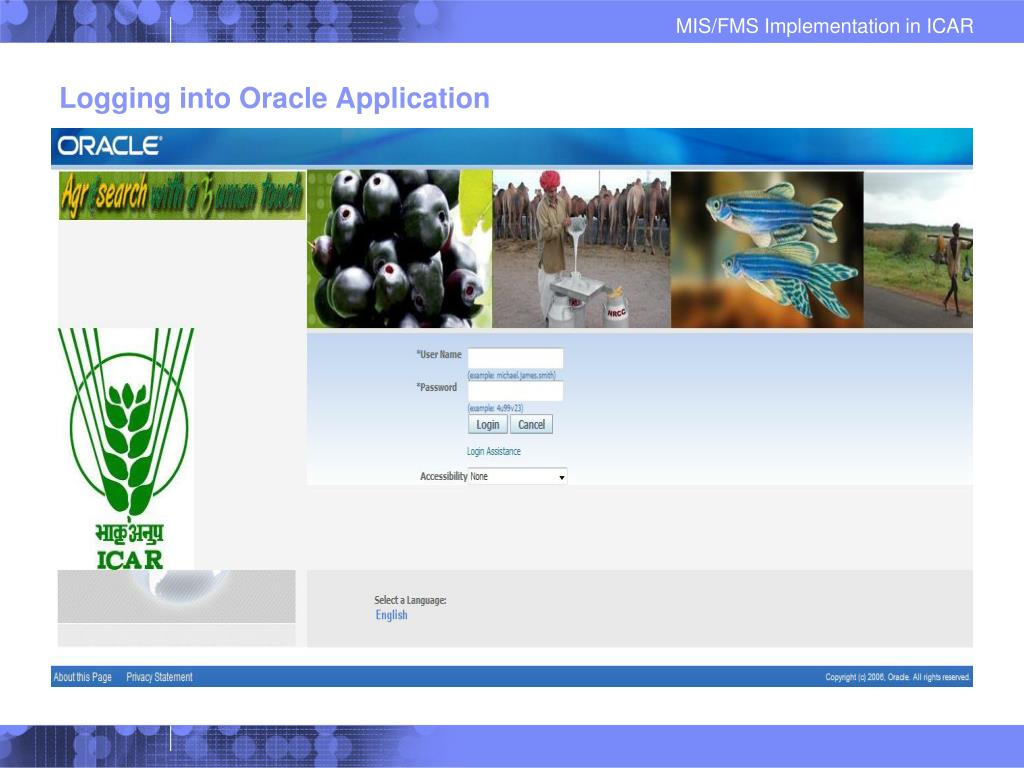1024x768 pixels.
Task: Click the globe image below ICAR logo
Action: click(176, 597)
